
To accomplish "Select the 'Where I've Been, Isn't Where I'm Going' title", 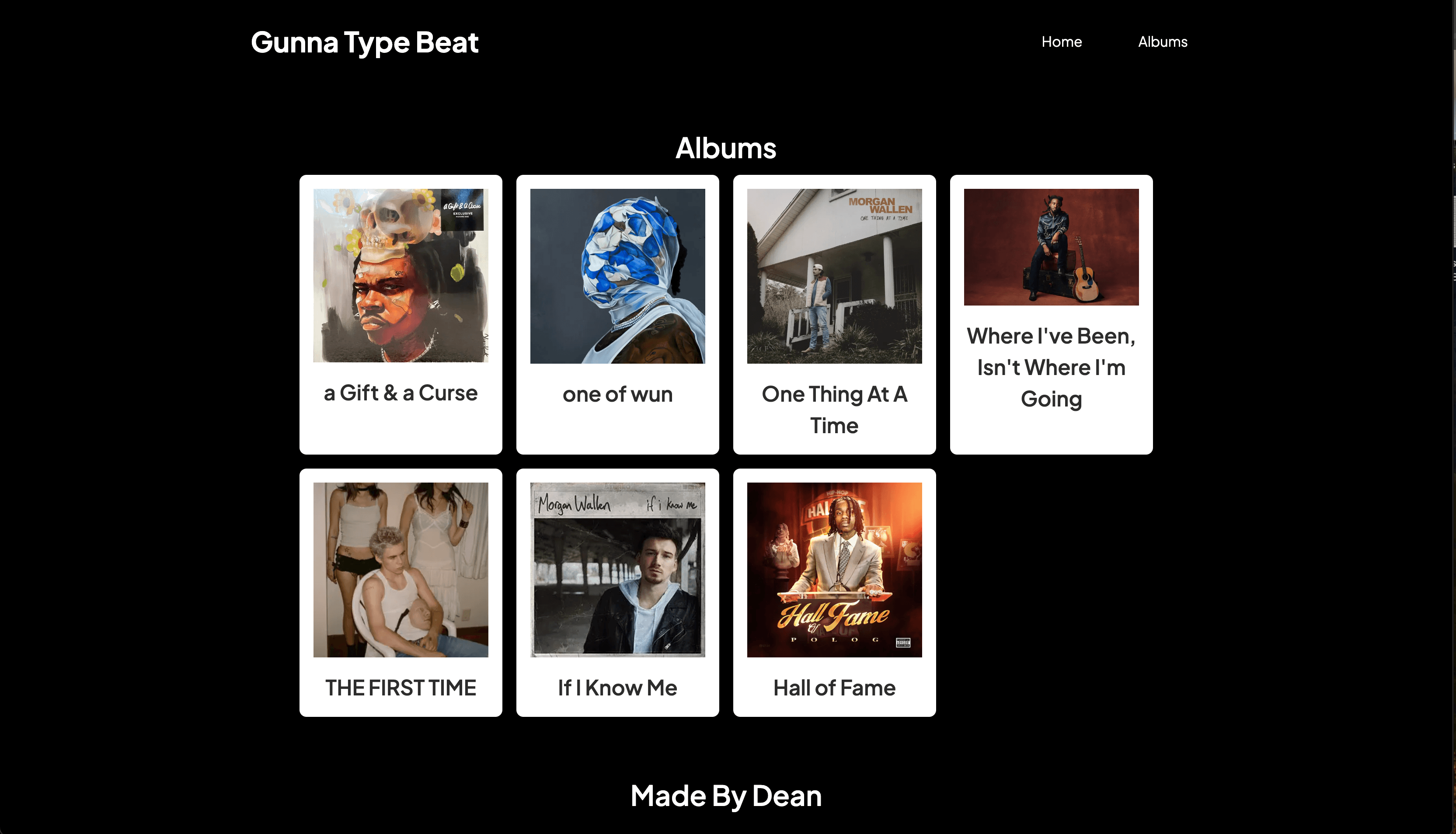I will coord(1051,367).
